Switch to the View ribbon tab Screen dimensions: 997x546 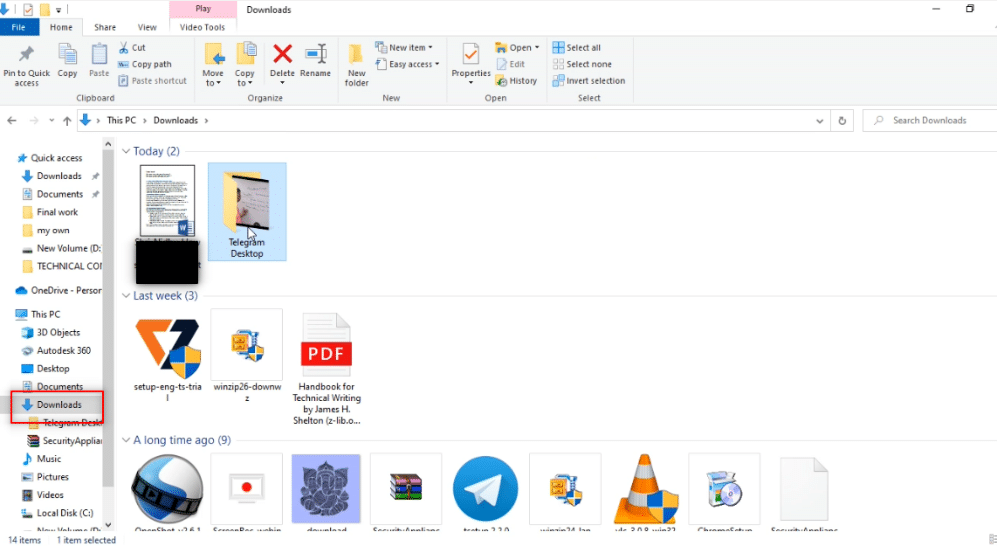pos(147,27)
